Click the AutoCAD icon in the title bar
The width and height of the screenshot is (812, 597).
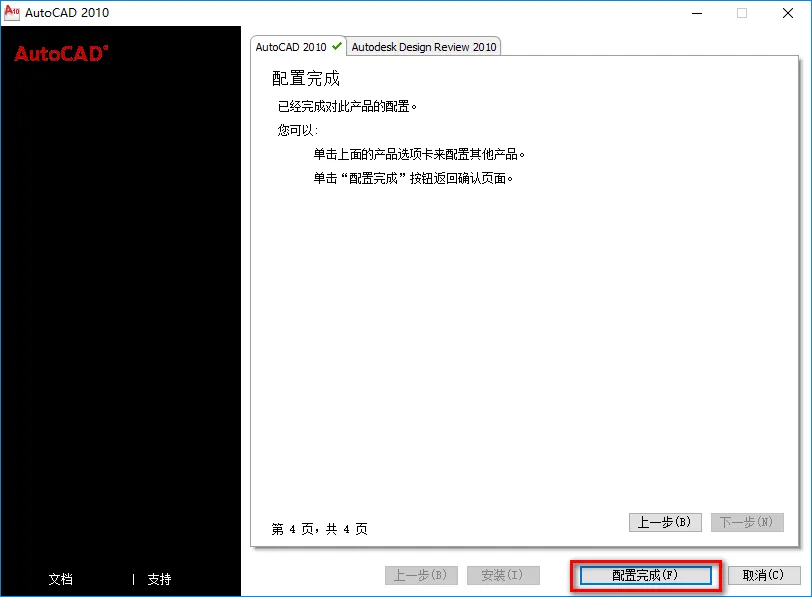click(x=11, y=12)
